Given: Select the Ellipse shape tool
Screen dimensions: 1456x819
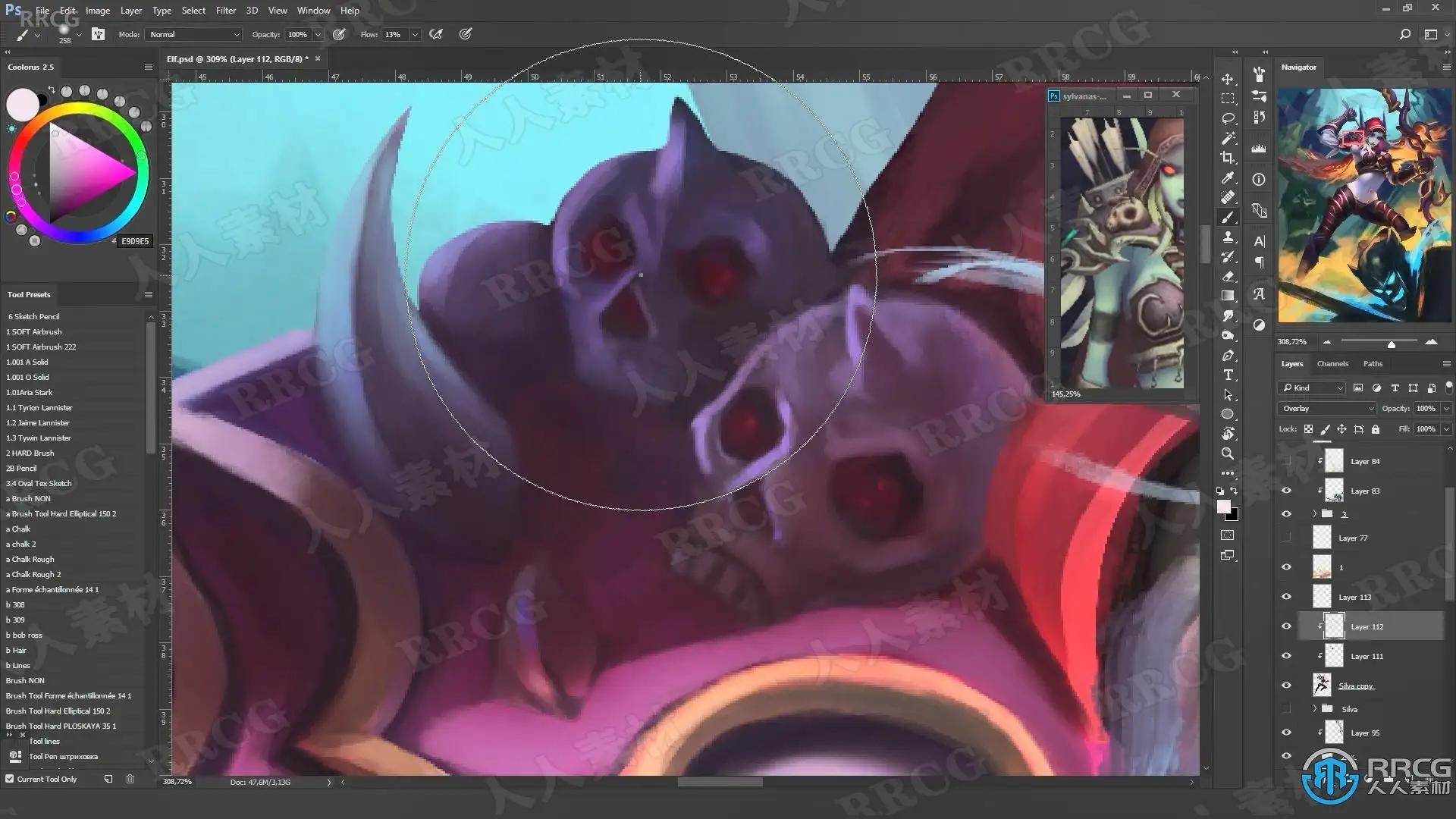Looking at the screenshot, I should pos(1228,414).
